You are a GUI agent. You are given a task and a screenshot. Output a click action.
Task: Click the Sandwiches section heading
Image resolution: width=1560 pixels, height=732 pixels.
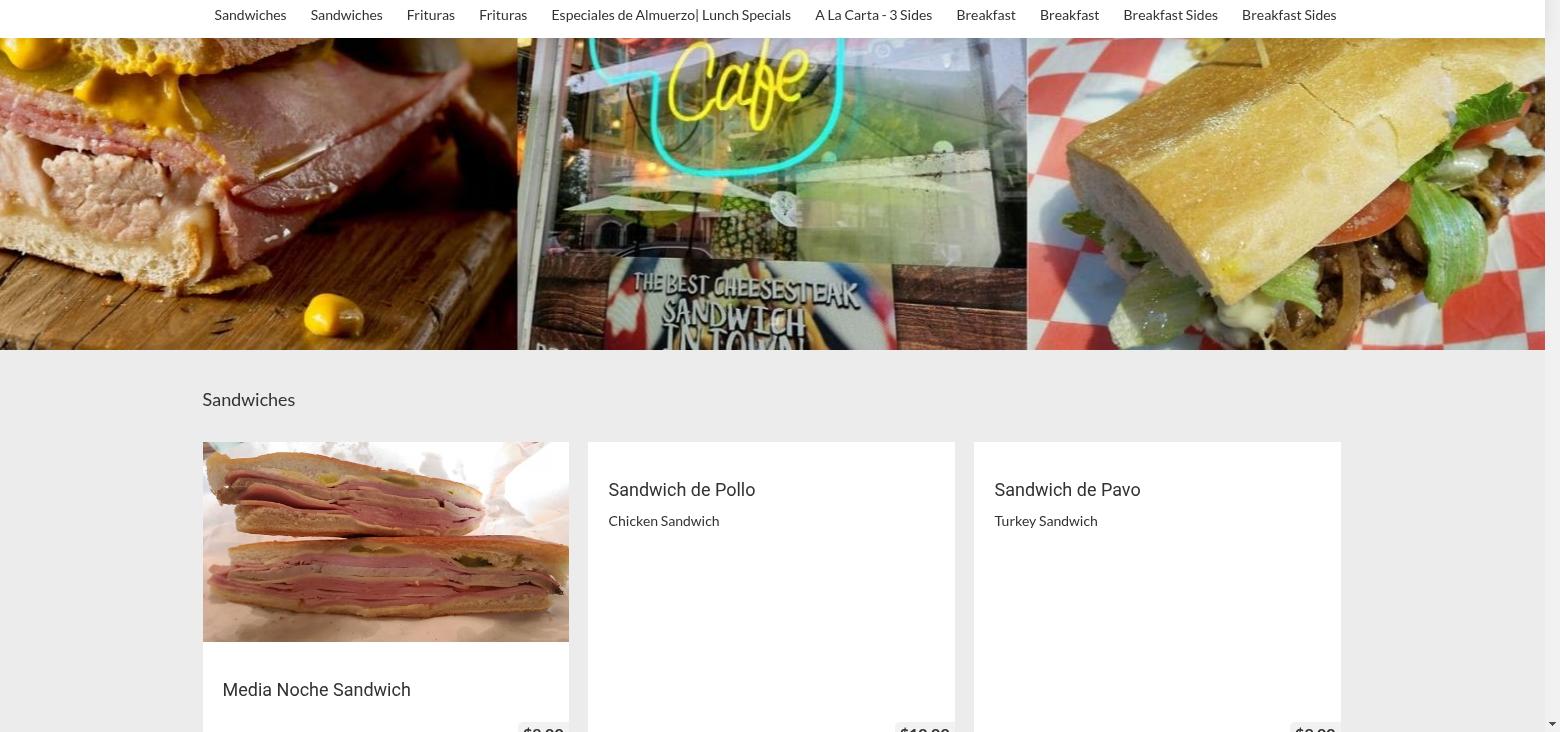(248, 400)
